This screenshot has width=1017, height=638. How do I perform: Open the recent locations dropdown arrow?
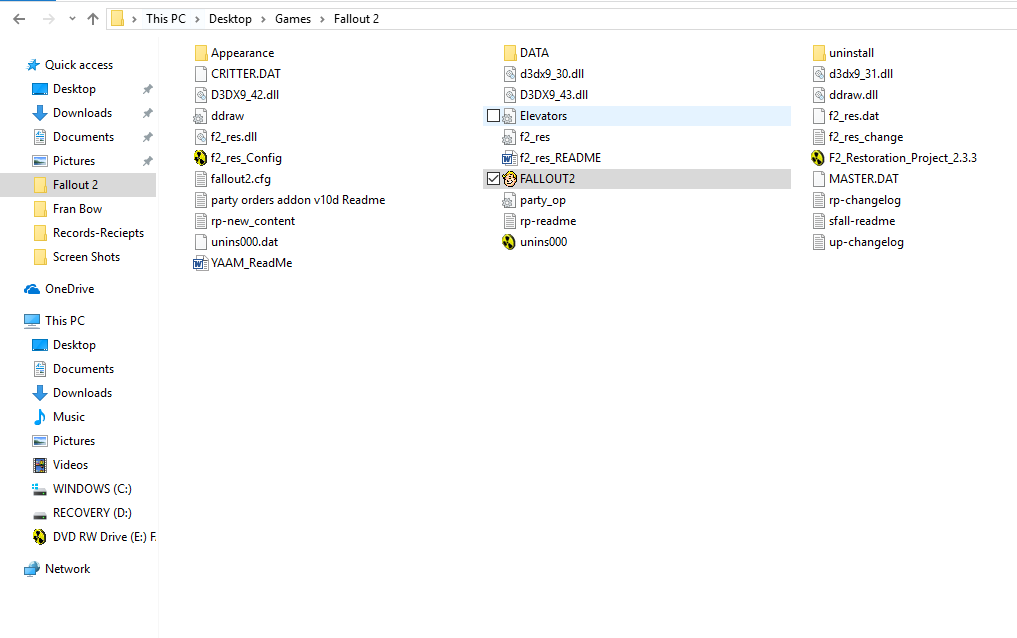click(72, 19)
